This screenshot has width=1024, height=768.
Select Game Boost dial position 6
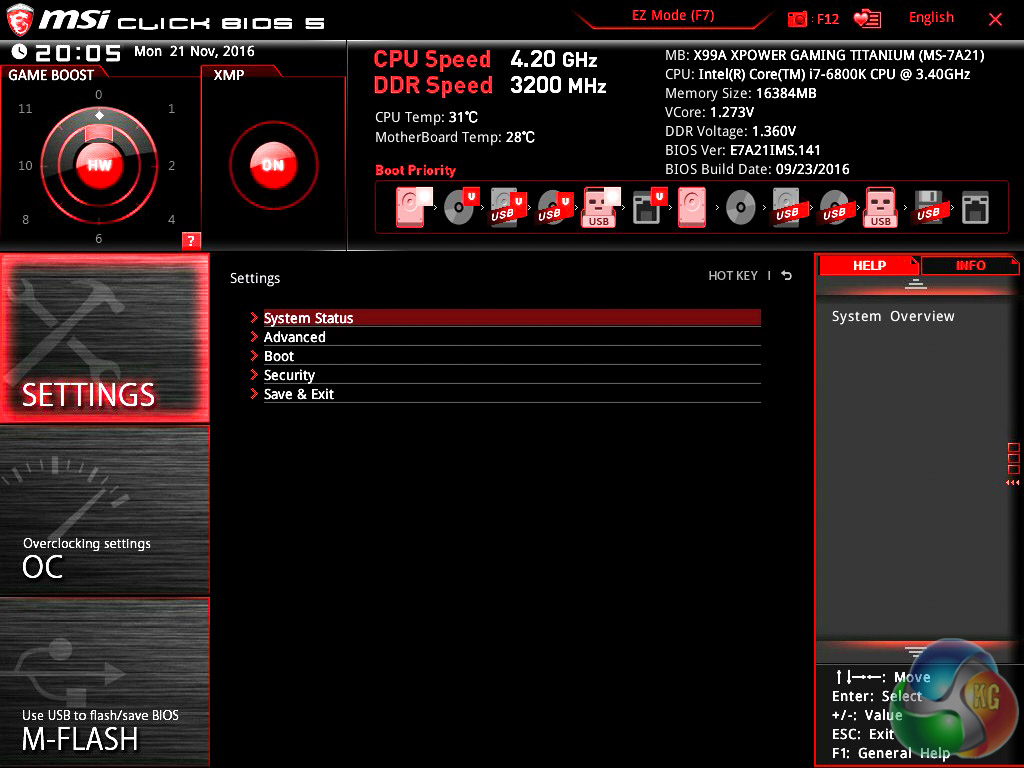tap(99, 238)
